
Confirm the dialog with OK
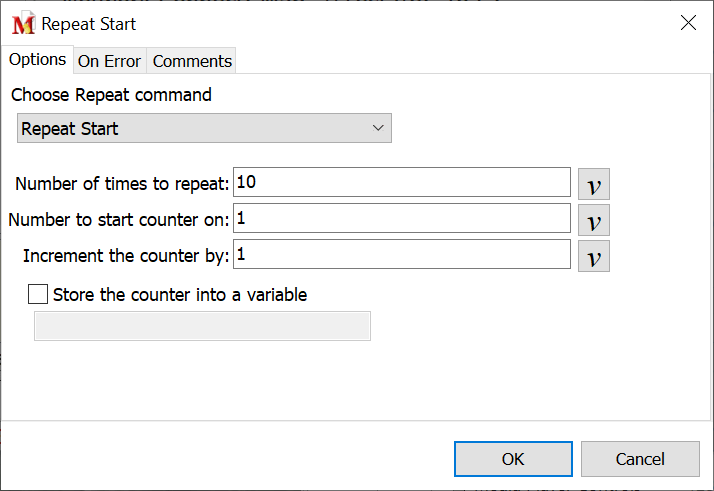513,459
